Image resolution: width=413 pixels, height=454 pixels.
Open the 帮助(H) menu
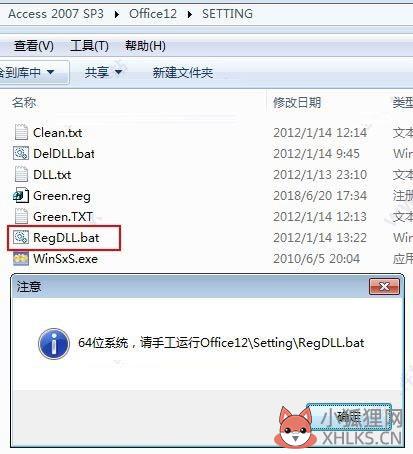pyautogui.click(x=145, y=46)
